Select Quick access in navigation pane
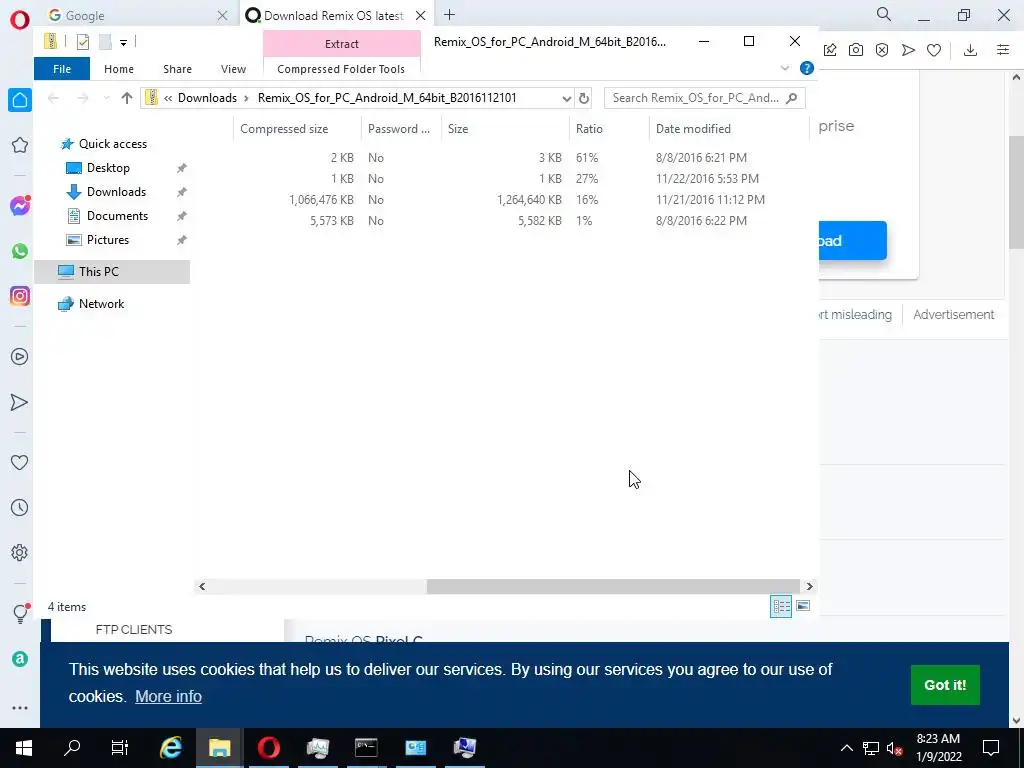The height and width of the screenshot is (768, 1024). pos(112,144)
